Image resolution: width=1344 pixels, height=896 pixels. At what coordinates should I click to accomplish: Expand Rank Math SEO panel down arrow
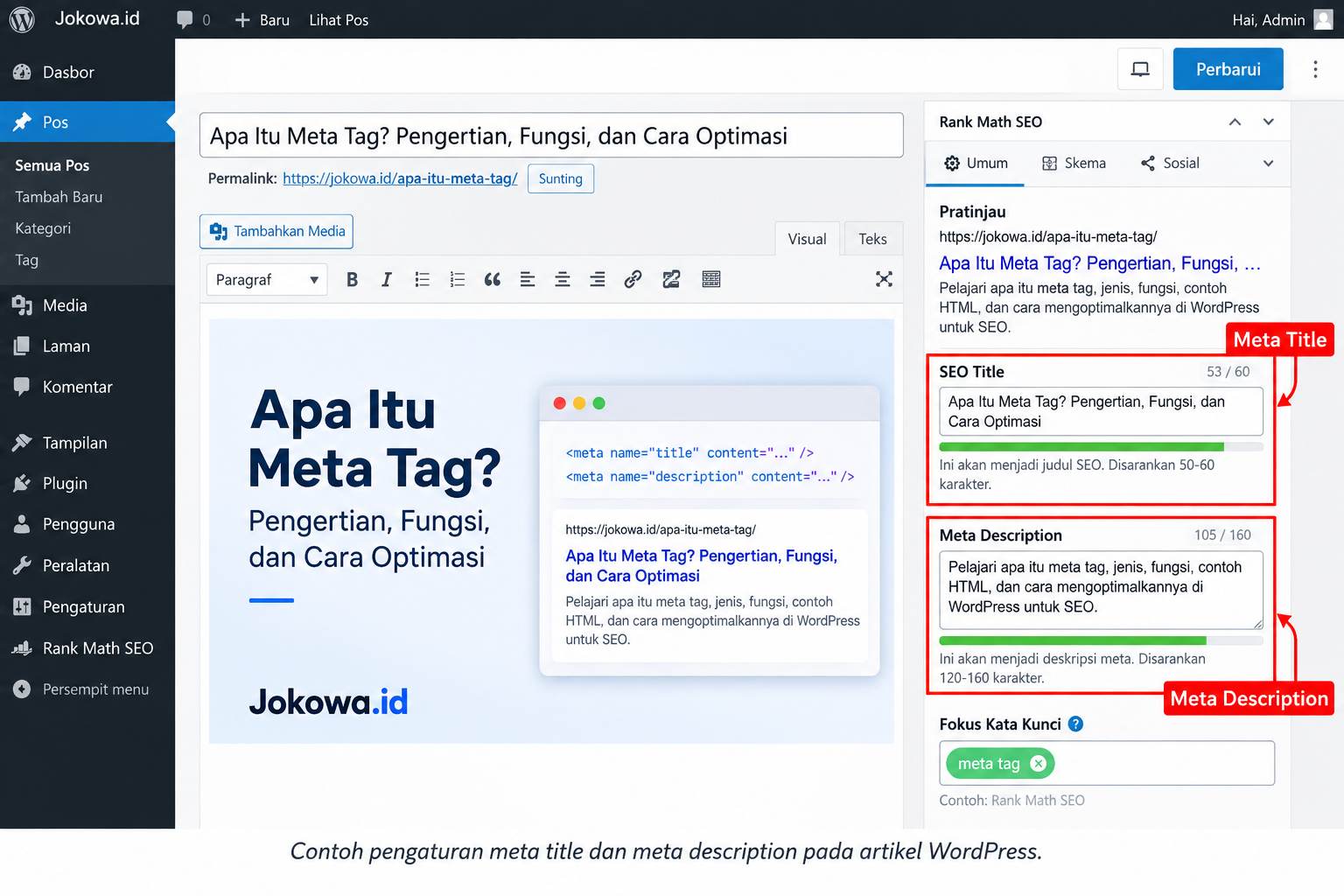tap(1268, 122)
